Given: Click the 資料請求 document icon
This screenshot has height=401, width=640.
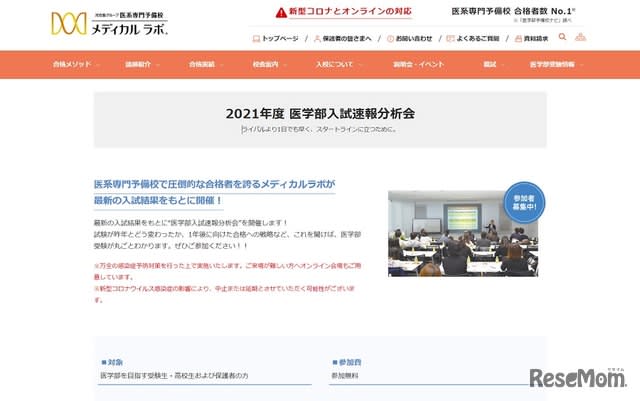Looking at the screenshot, I should [518, 39].
